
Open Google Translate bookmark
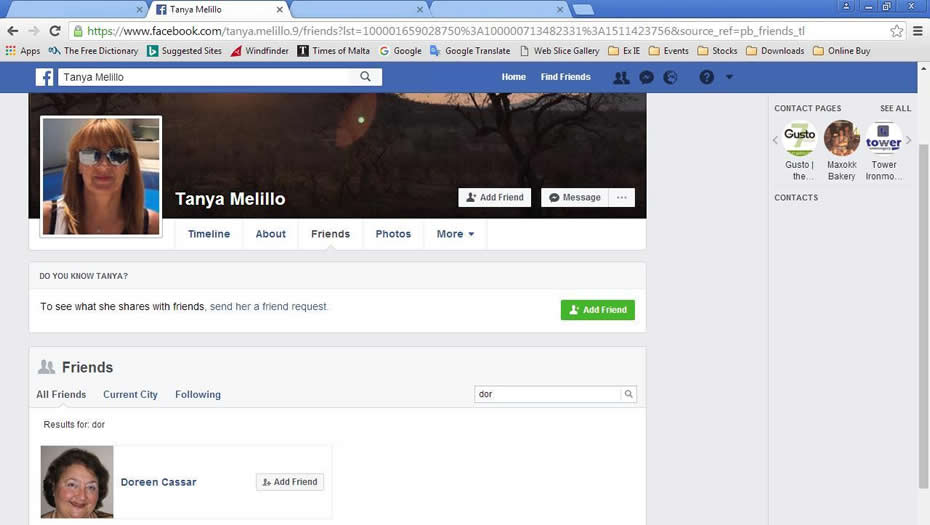470,51
